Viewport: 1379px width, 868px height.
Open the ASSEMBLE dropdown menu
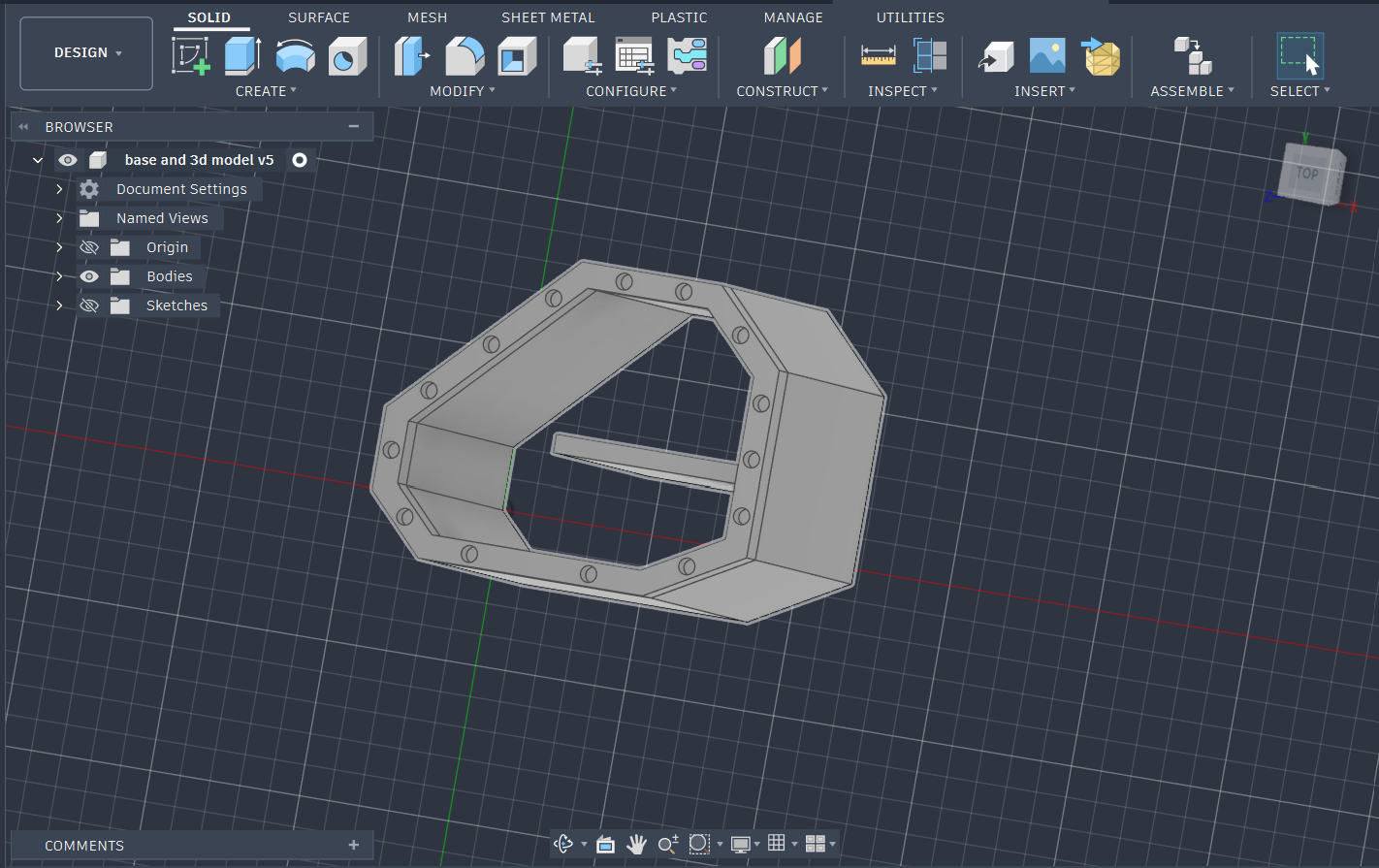coord(1193,91)
